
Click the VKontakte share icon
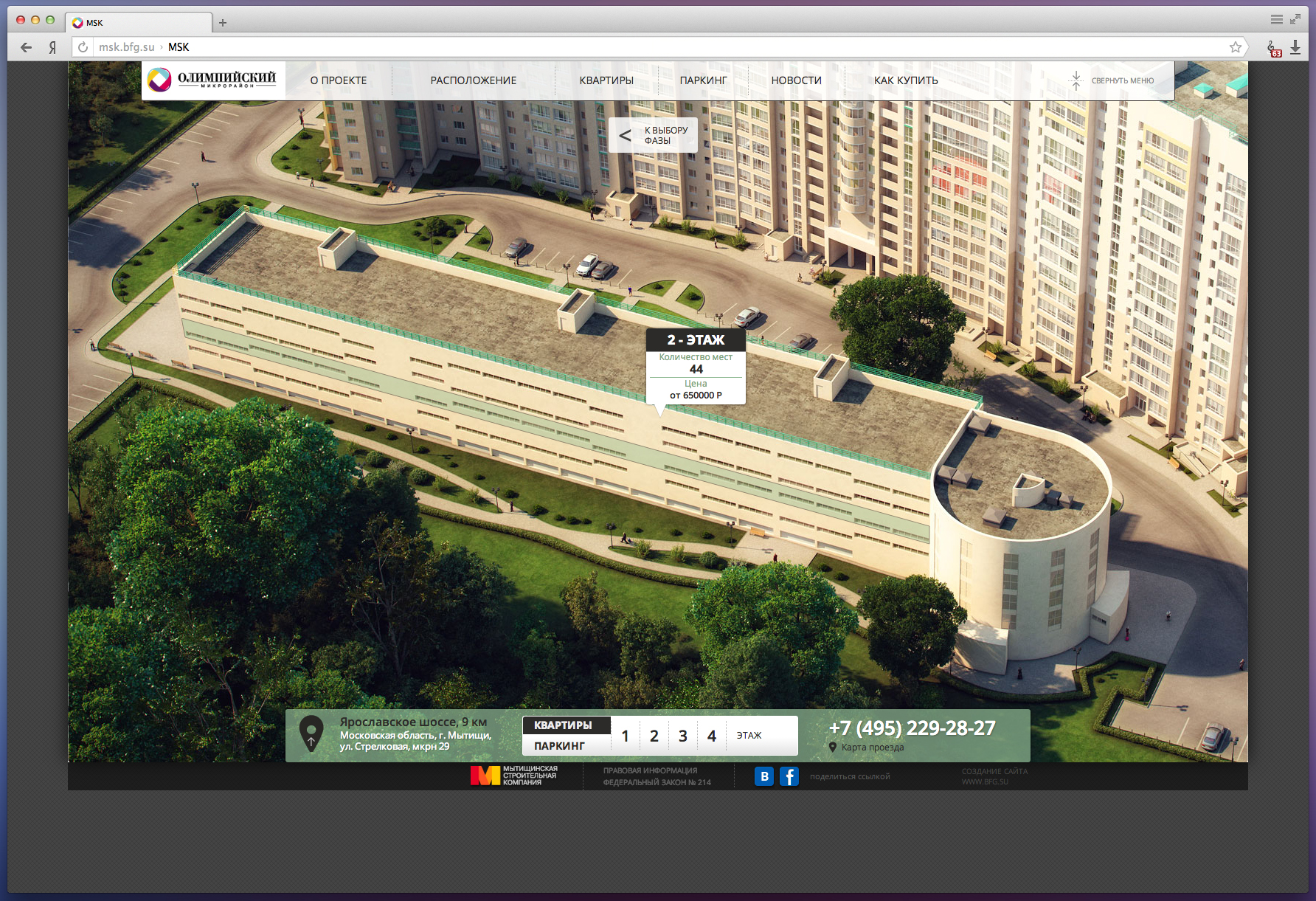click(x=764, y=776)
